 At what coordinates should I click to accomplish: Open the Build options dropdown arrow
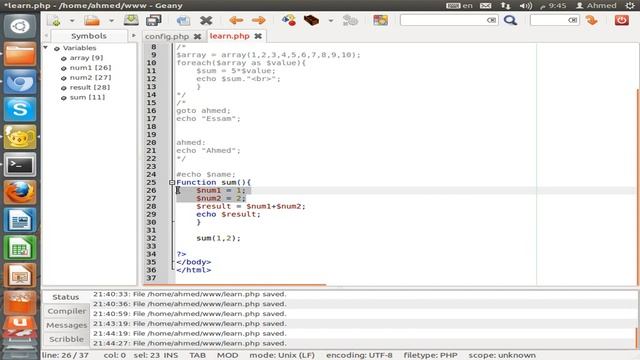tap(331, 20)
